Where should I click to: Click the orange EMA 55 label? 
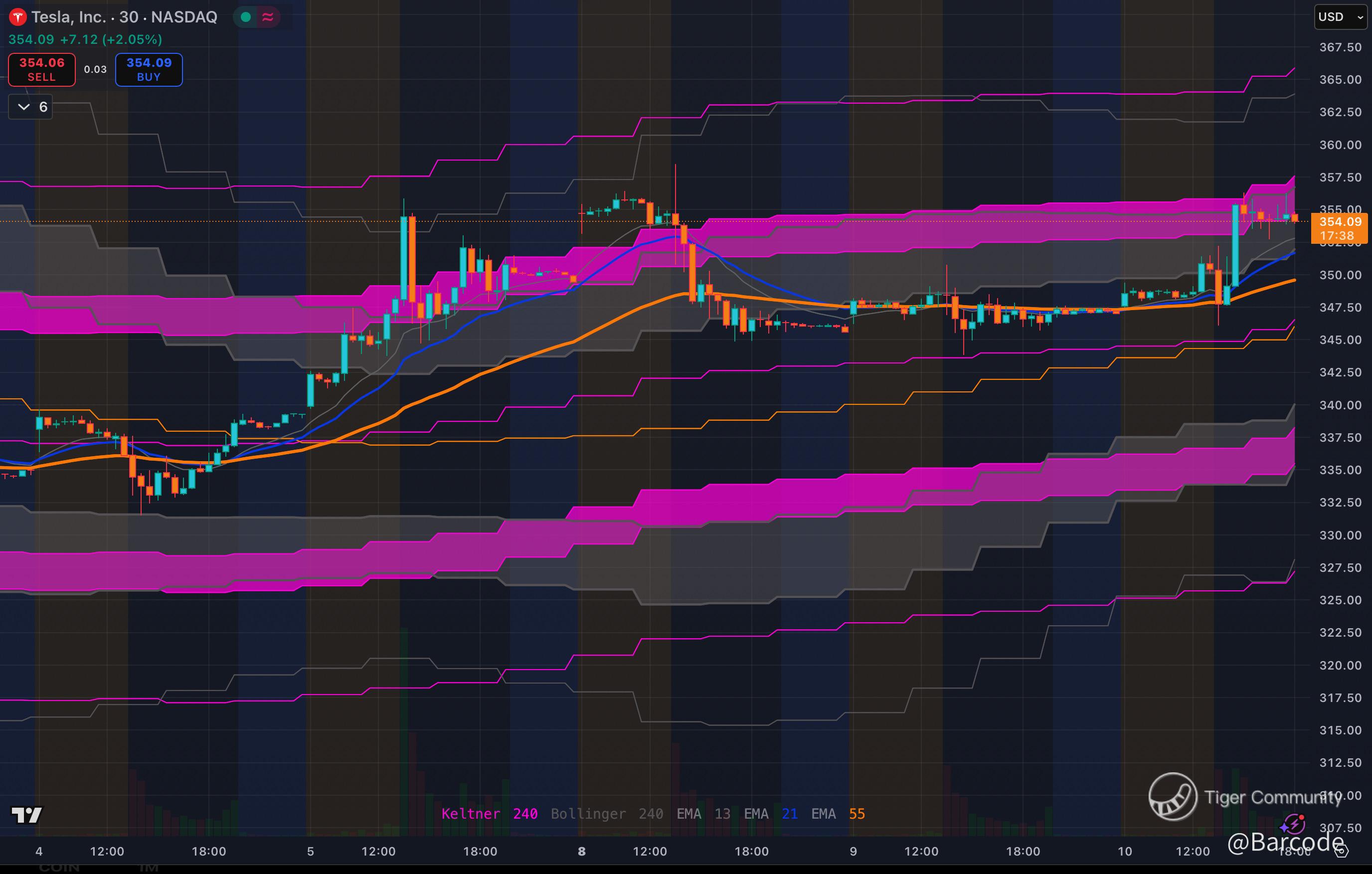(838, 814)
